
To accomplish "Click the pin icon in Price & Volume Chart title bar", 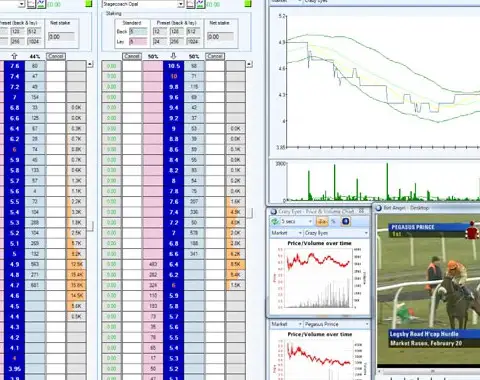I will [x=361, y=211].
